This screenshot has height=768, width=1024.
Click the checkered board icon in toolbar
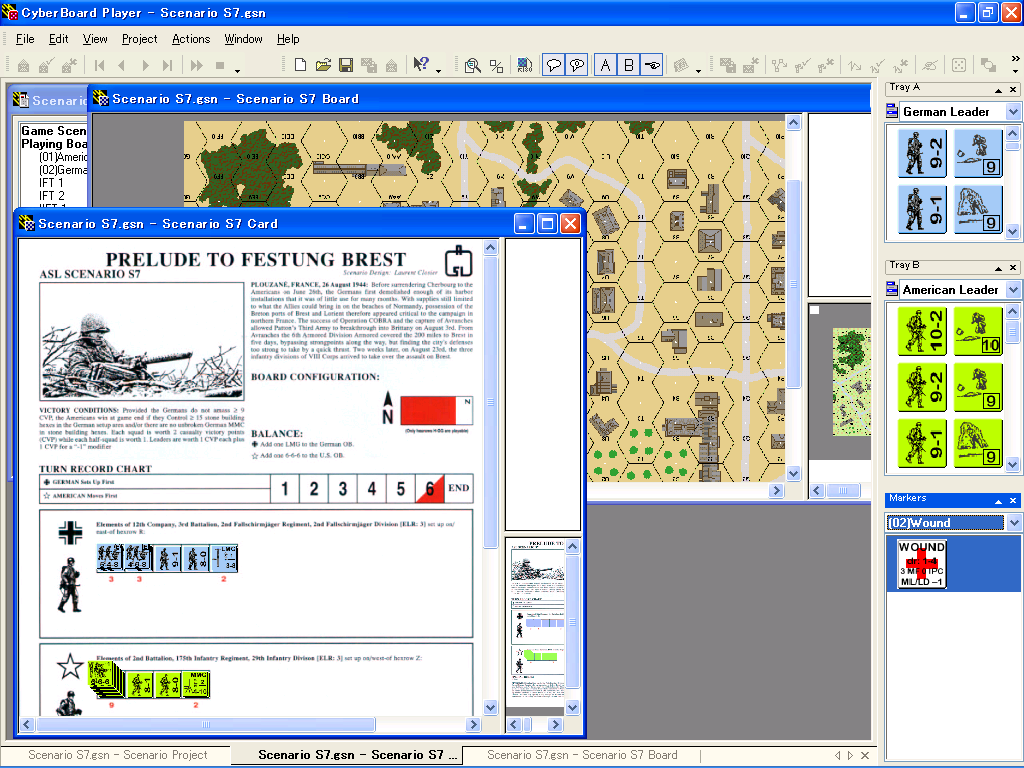[x=524, y=65]
